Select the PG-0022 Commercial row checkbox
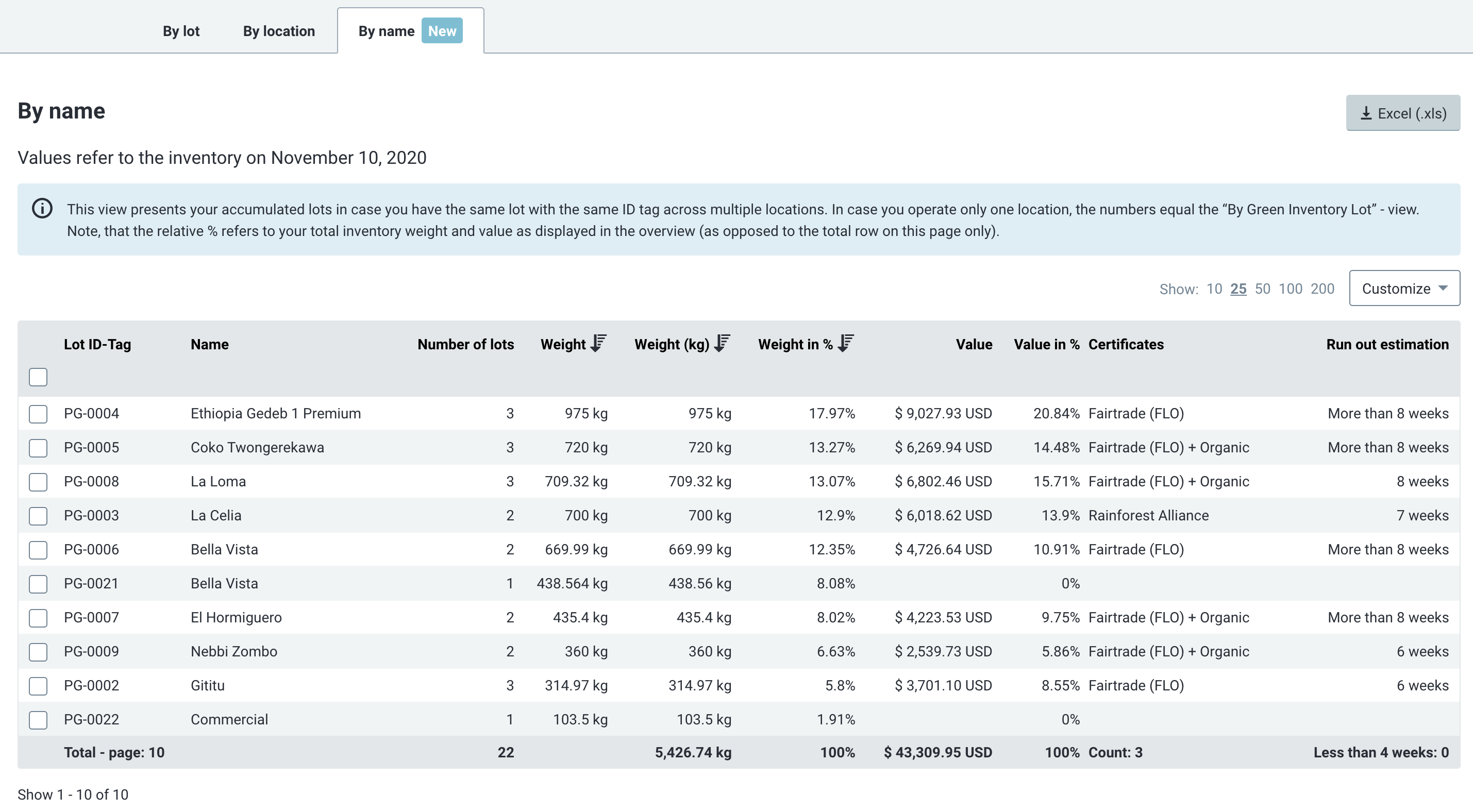The image size is (1473, 812). pos(38,720)
